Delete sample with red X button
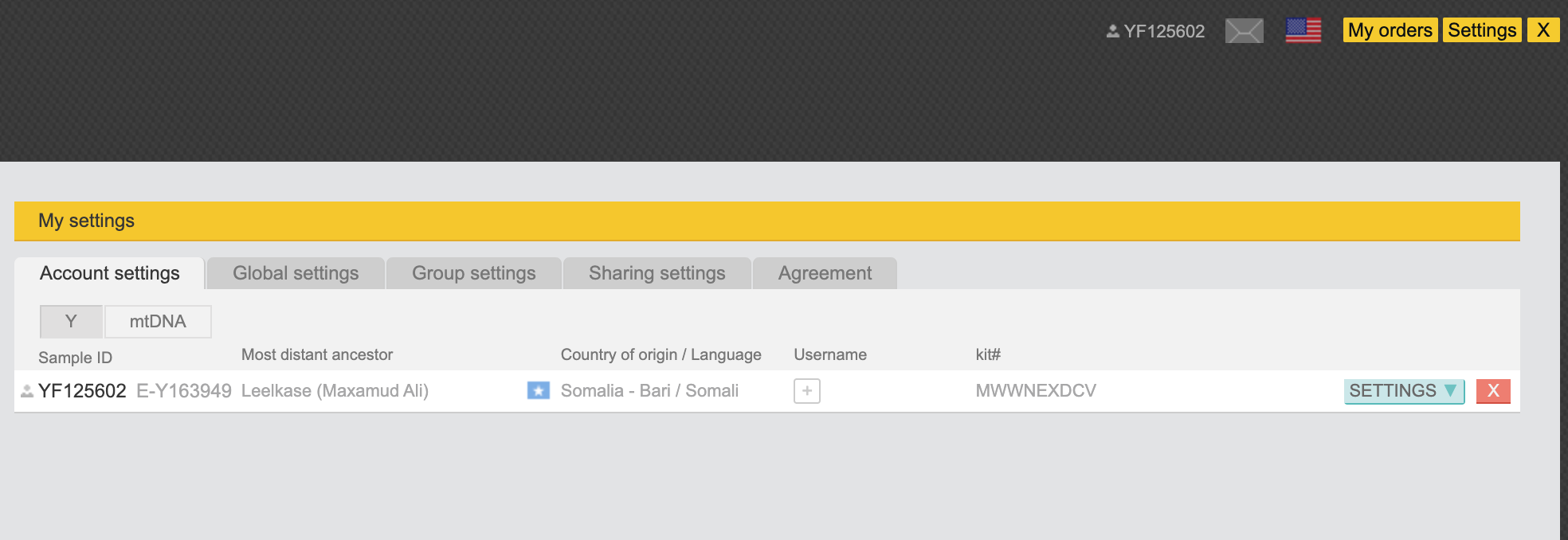Screen dimensions: 1568x540 [x=1492, y=391]
